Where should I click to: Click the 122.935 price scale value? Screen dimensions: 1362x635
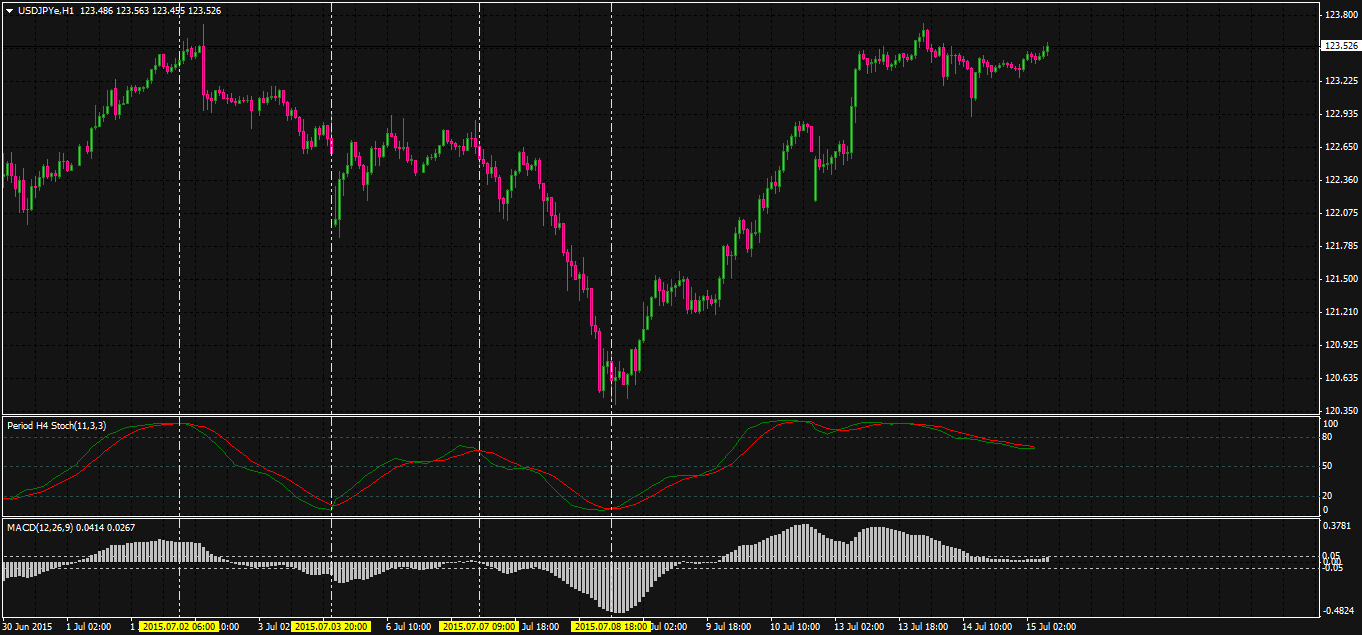(x=1340, y=114)
